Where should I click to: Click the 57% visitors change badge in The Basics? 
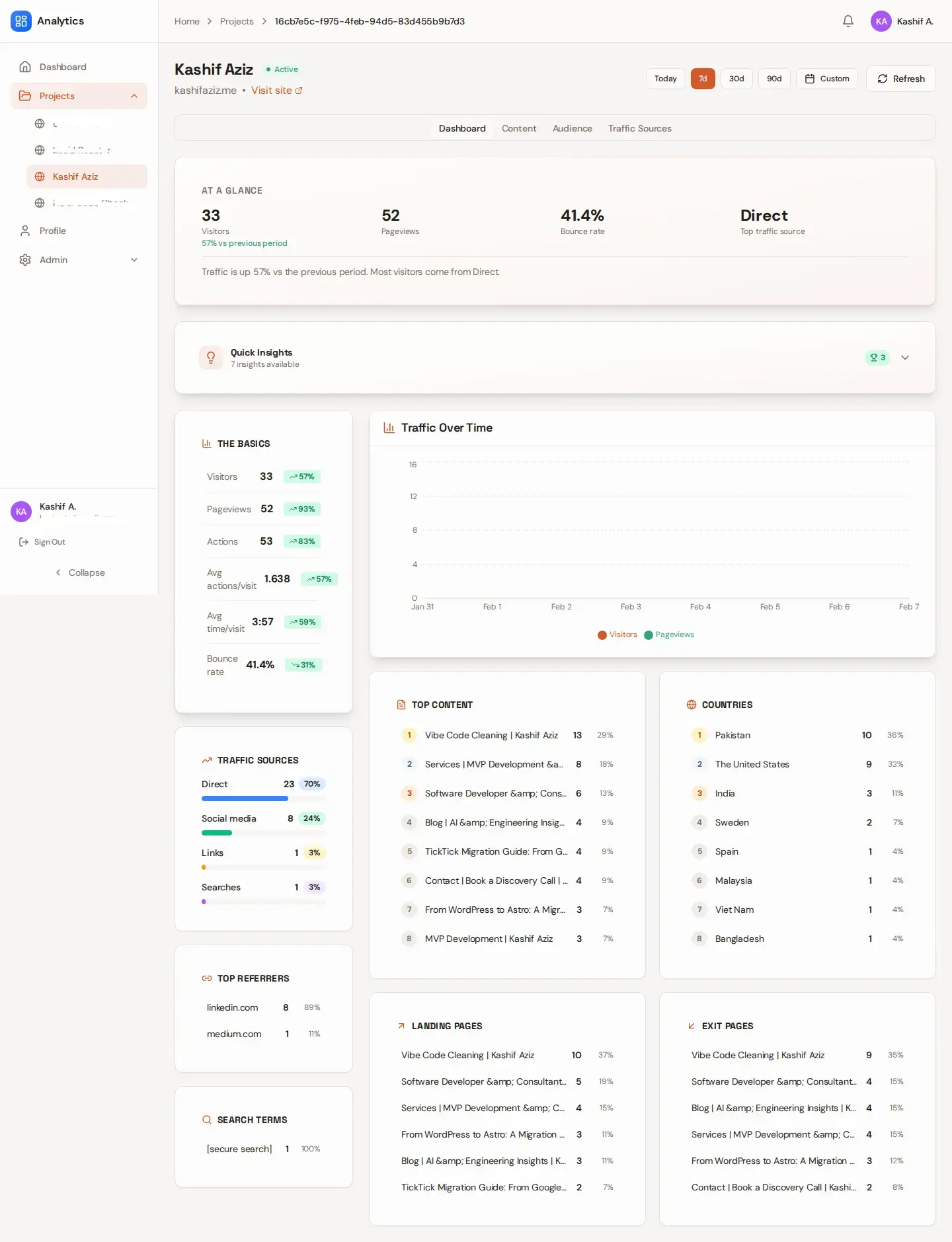coord(302,477)
